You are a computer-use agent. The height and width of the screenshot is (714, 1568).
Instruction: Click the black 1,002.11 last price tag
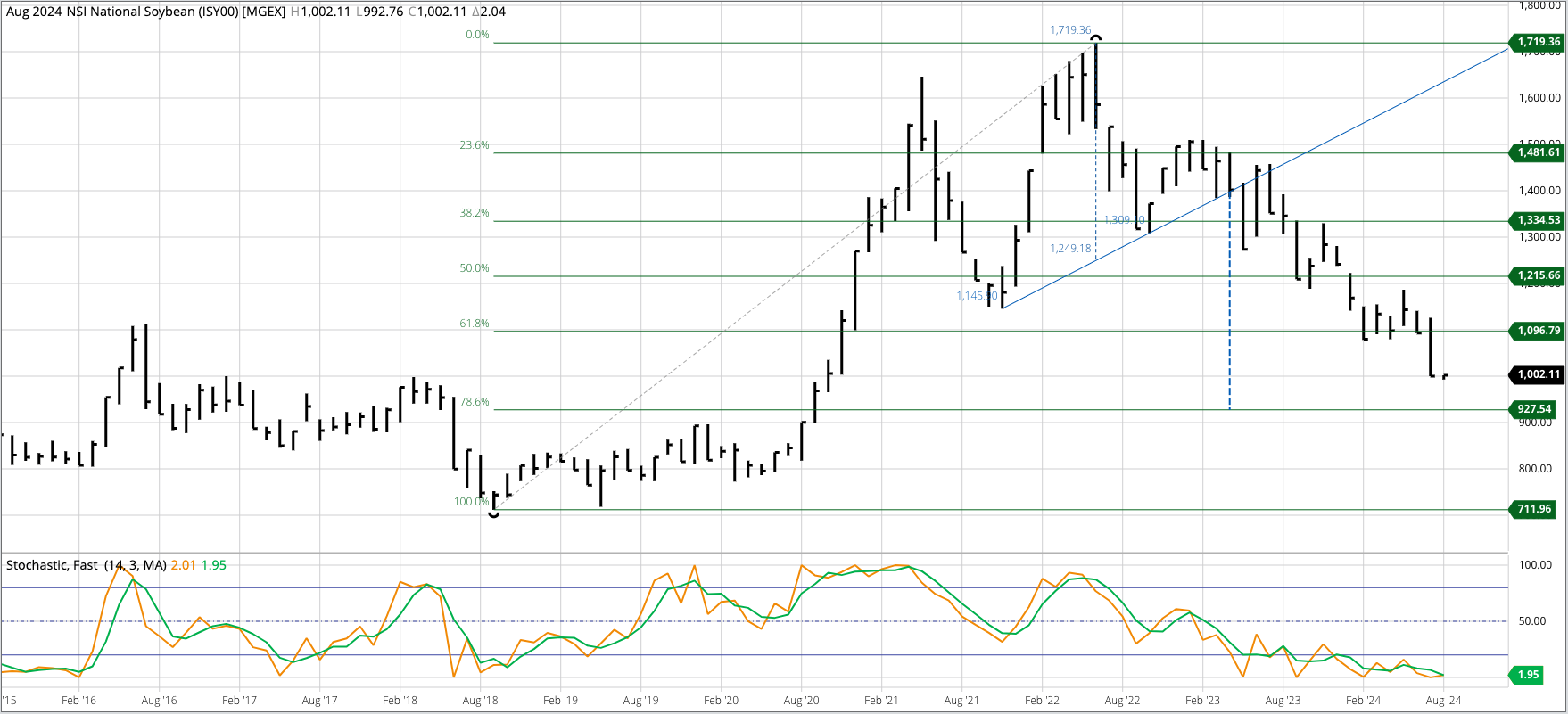(x=1538, y=374)
